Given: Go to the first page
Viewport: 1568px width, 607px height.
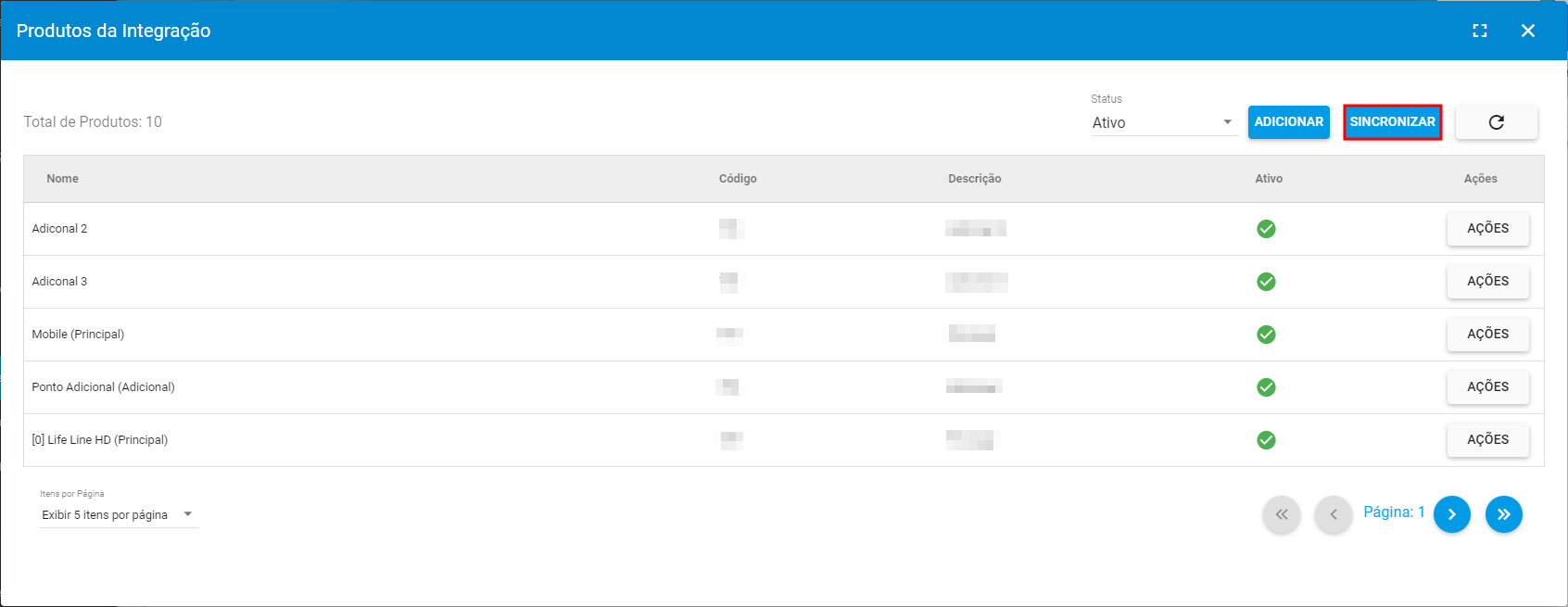Looking at the screenshot, I should pyautogui.click(x=1282, y=514).
